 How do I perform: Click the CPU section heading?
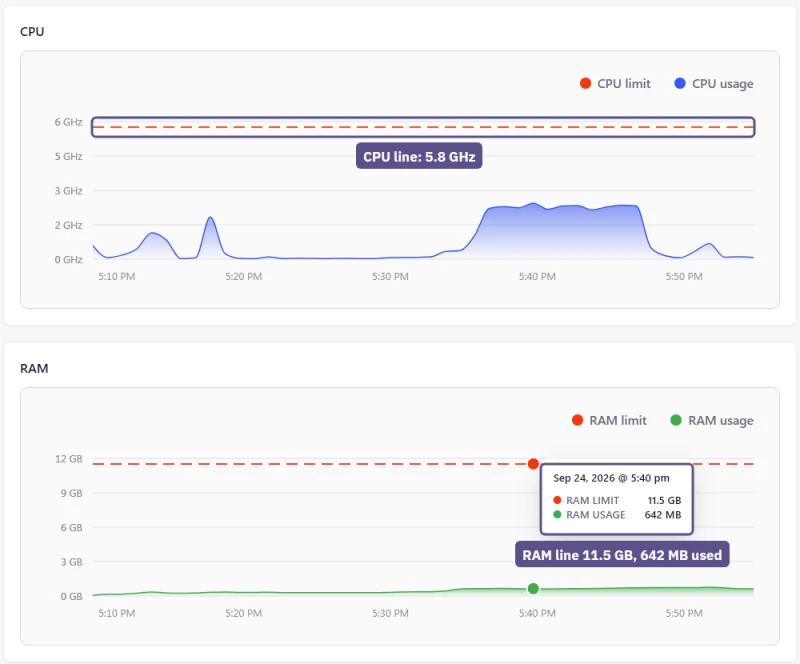pos(32,32)
